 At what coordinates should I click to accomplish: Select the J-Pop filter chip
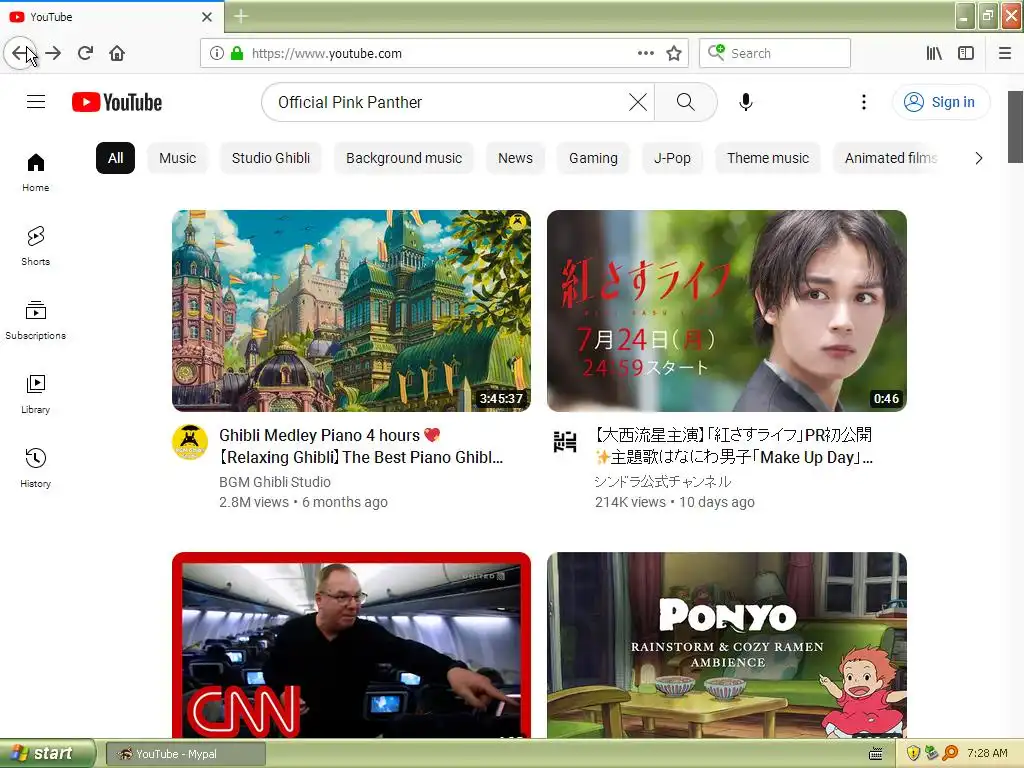[x=673, y=158]
